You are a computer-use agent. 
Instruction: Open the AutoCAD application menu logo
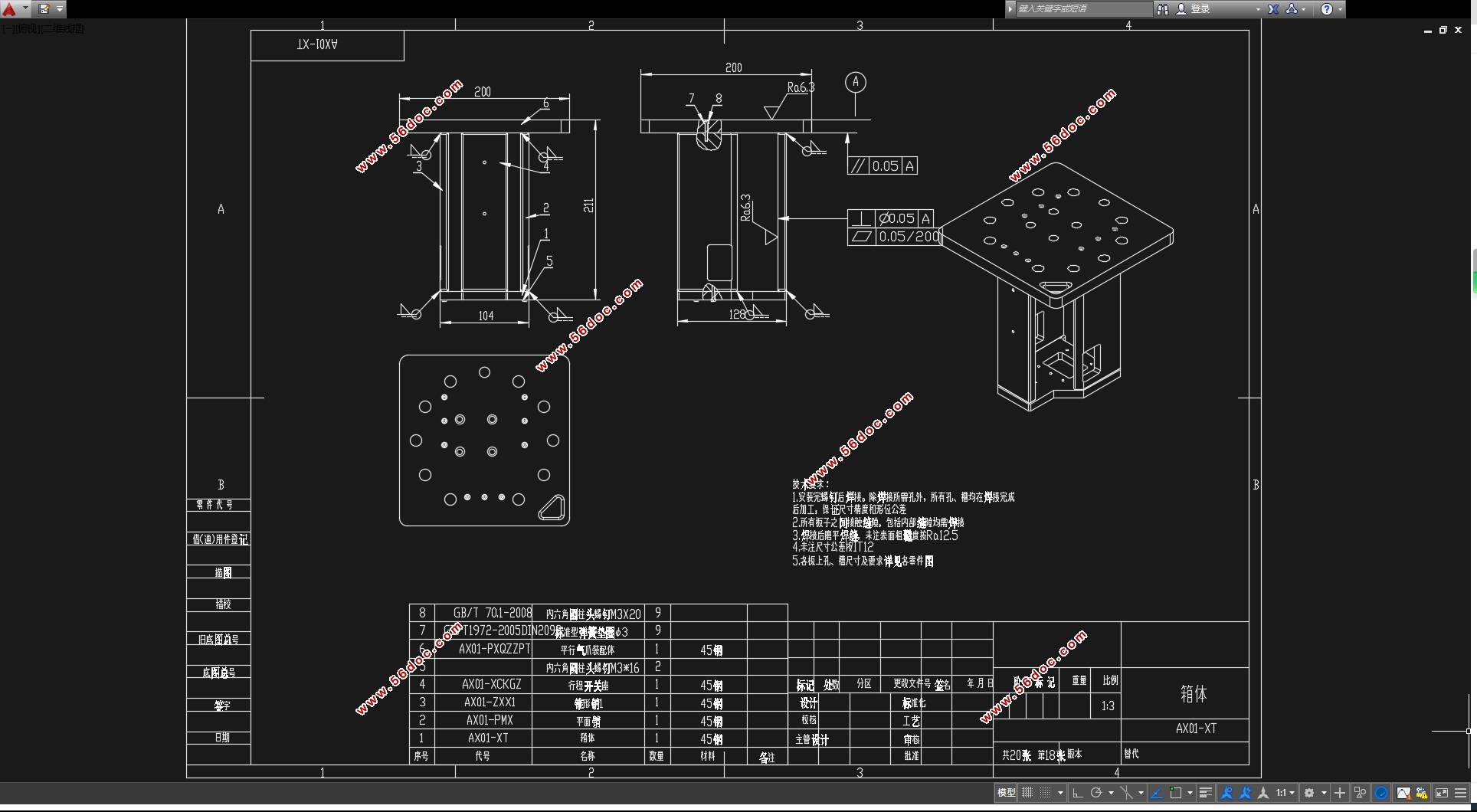tap(10, 9)
